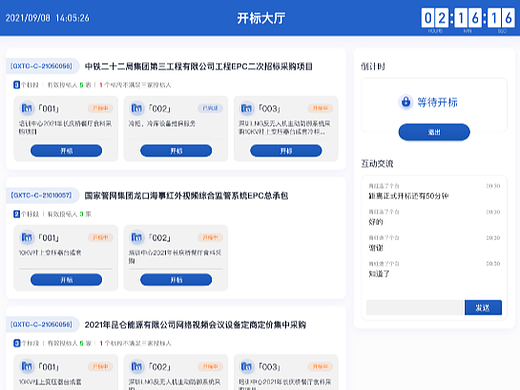520x390 pixels.
Task: Click the package icon on card 003 of the 中铁二十二局 project
Action: tap(247, 108)
